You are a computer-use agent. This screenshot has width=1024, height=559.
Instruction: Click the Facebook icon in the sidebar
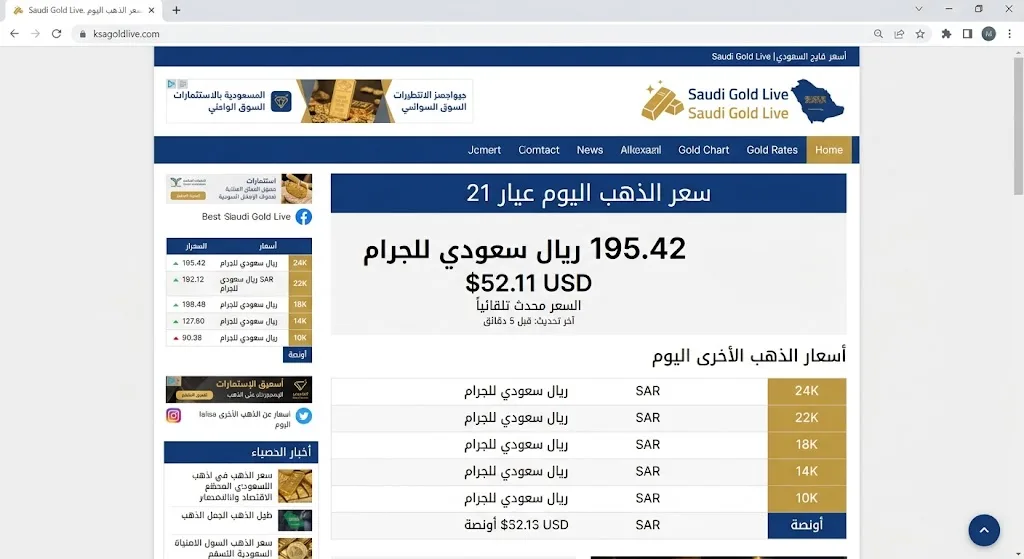coord(304,217)
